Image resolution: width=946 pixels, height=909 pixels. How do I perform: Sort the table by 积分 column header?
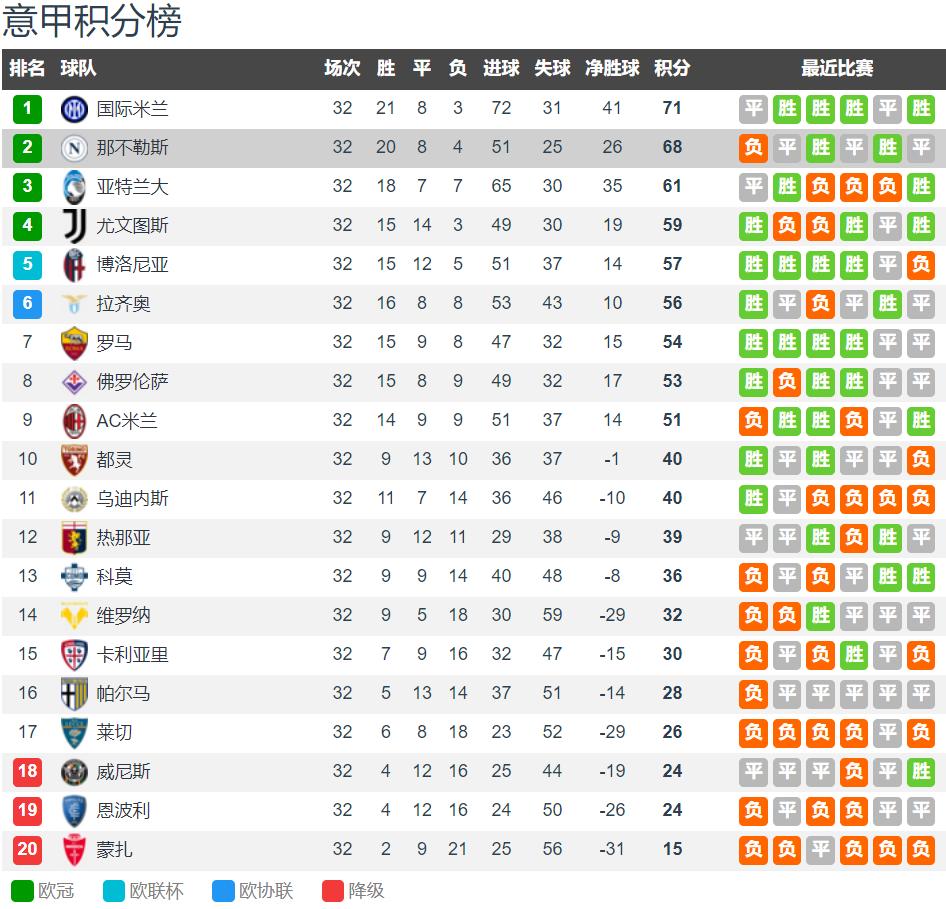pos(672,69)
